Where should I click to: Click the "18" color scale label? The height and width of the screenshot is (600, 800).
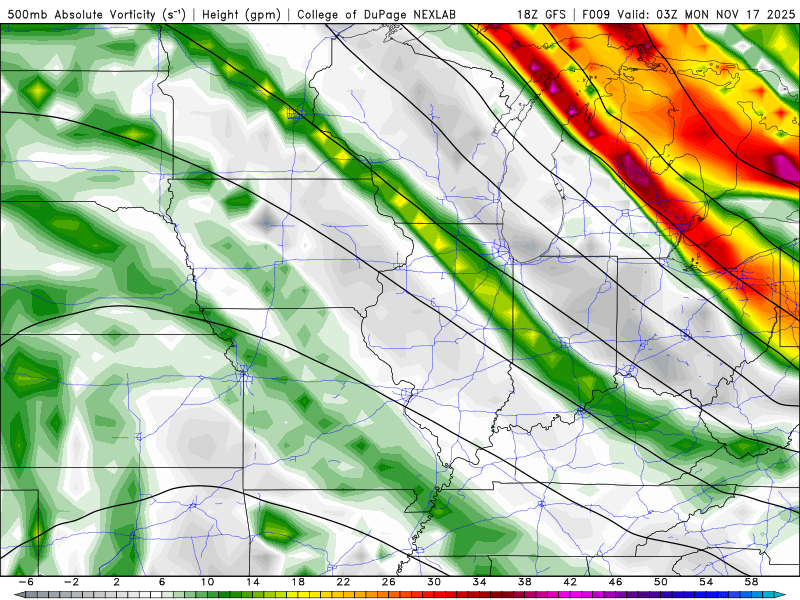click(x=298, y=582)
